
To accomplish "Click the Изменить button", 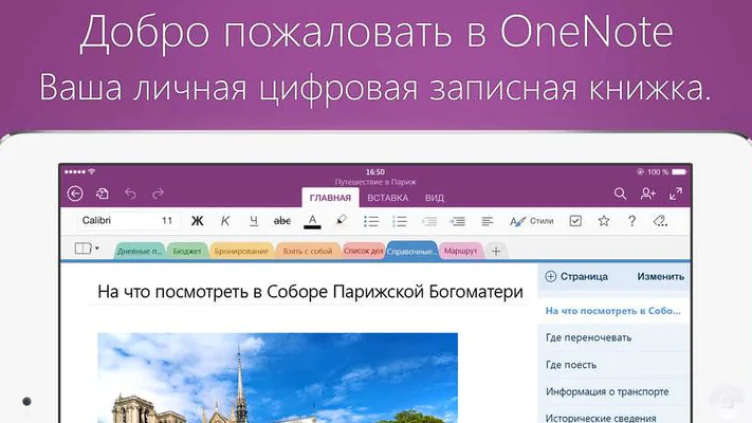I will click(x=660, y=277).
